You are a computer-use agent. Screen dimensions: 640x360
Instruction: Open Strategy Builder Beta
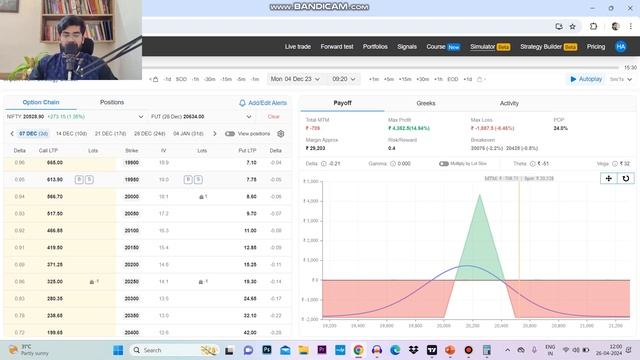click(x=548, y=47)
